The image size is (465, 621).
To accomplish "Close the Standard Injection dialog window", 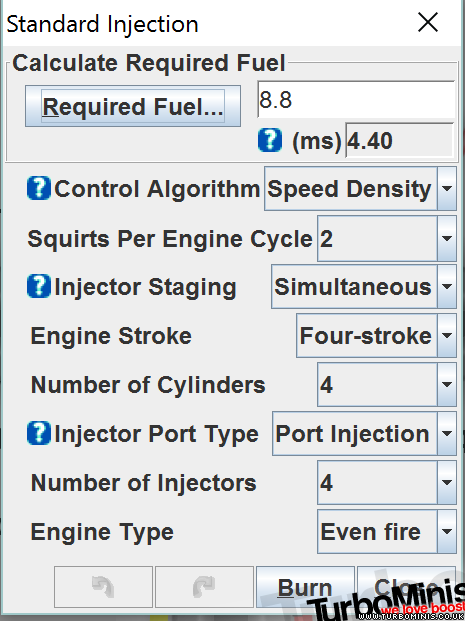I will pos(428,22).
